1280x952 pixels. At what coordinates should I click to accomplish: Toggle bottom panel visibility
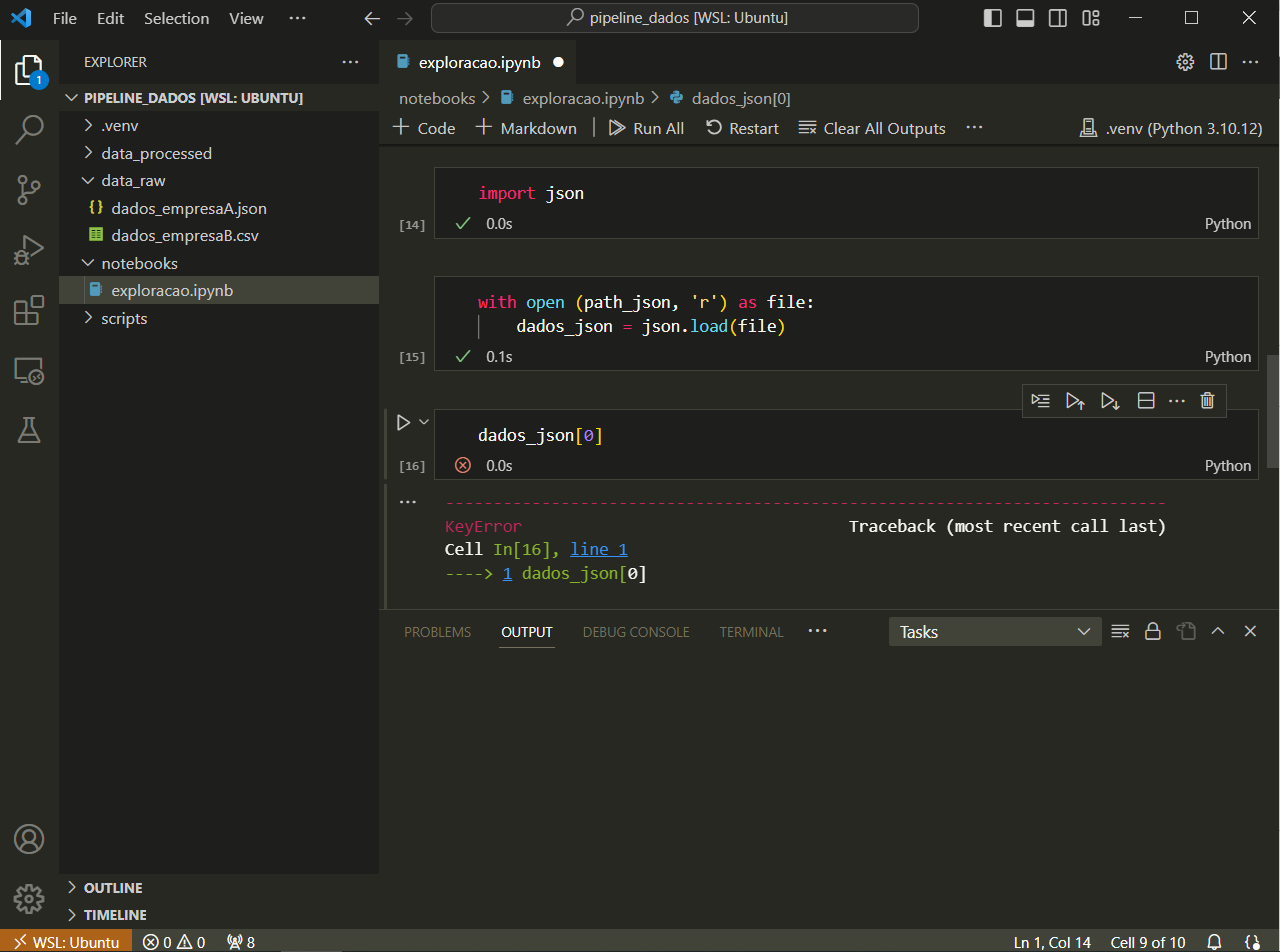point(1025,18)
